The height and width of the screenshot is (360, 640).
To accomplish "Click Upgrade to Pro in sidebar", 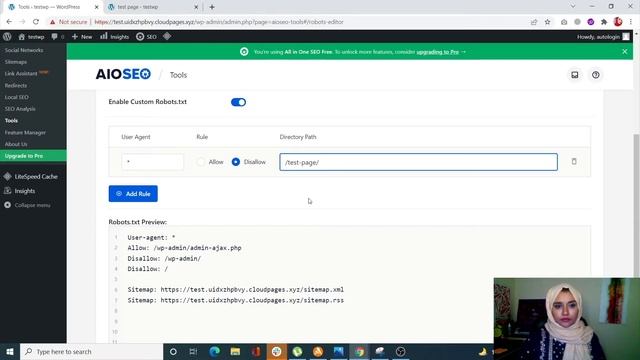I will pos(33,156).
